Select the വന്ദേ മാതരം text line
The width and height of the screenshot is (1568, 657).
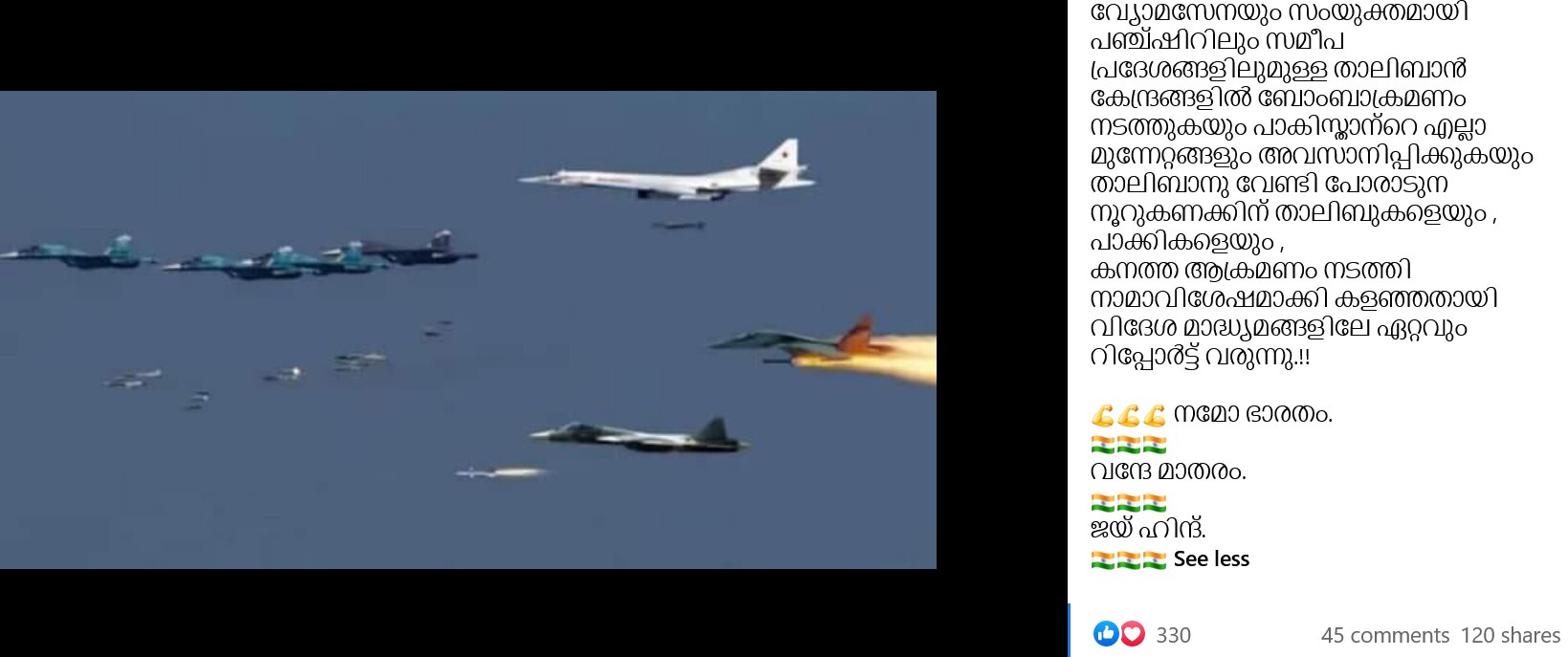pos(1168,471)
